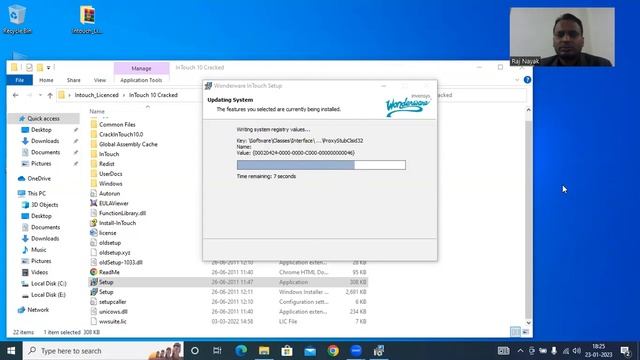Switch to details view layout icon
This screenshot has width=640, height=360.
(x=515, y=332)
